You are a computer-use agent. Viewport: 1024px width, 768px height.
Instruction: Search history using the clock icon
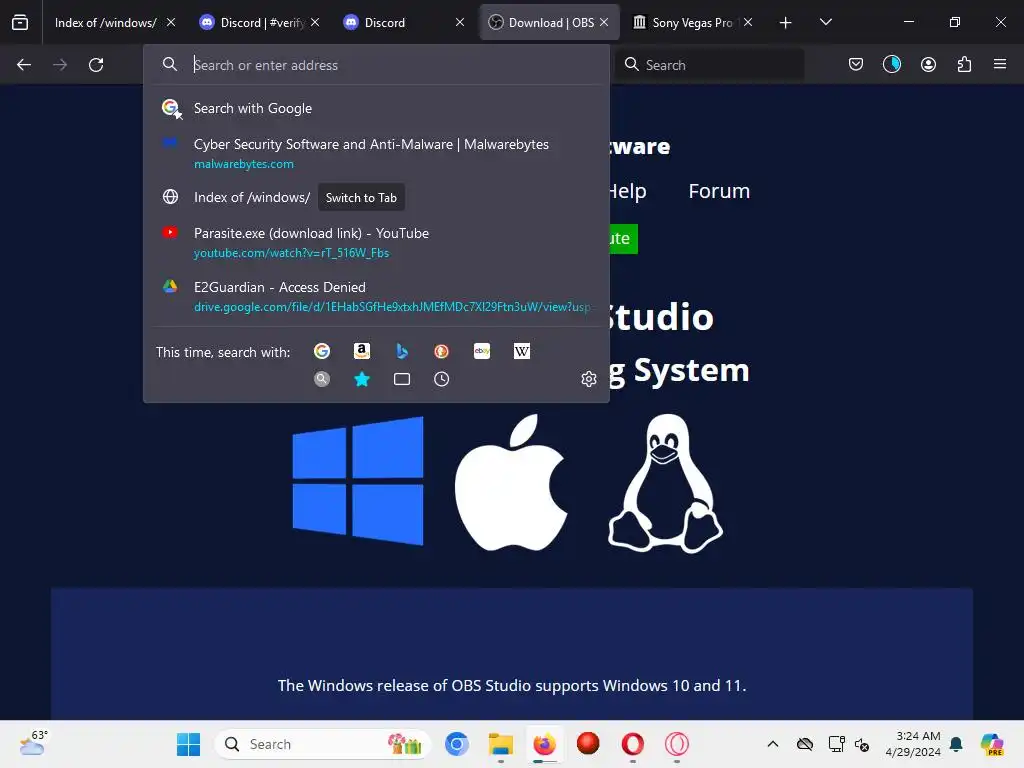441,379
